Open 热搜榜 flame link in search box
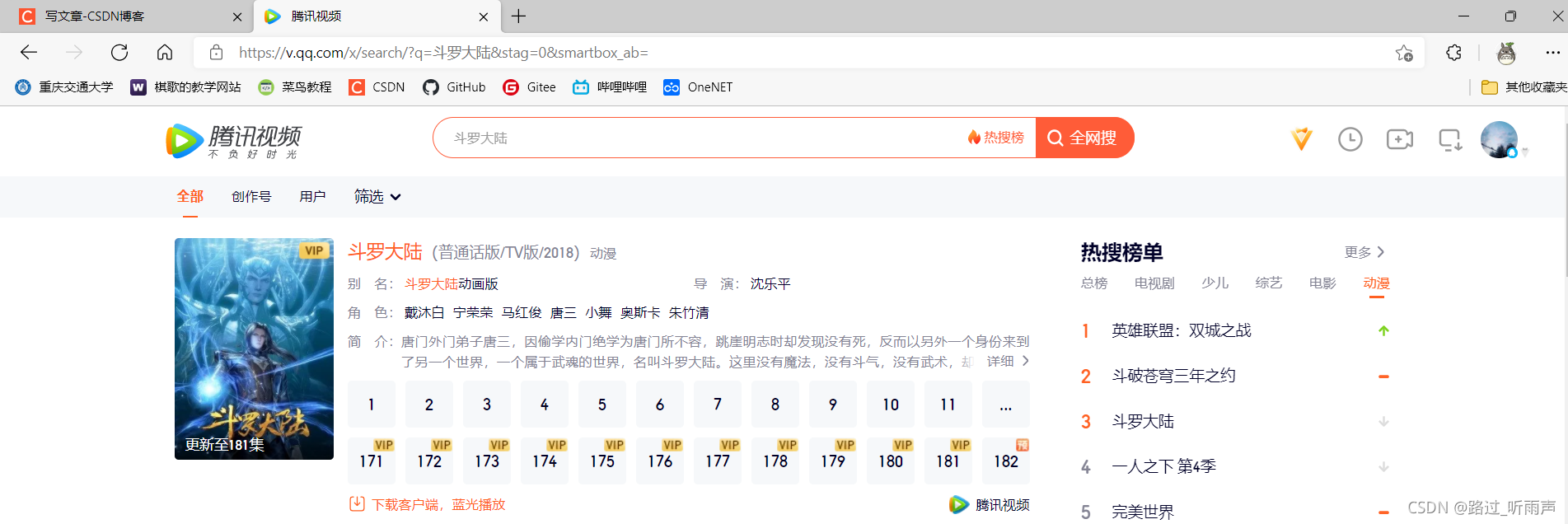 (x=996, y=138)
